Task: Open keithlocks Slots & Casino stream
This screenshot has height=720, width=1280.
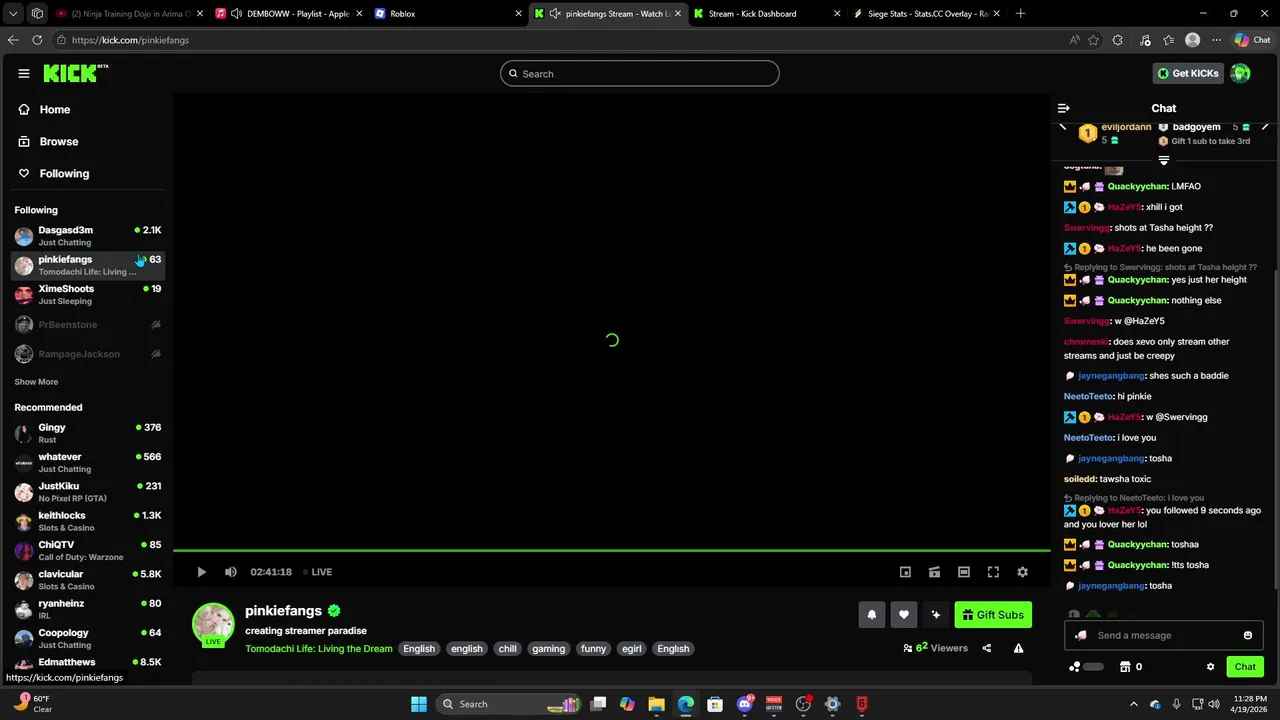Action: point(87,521)
